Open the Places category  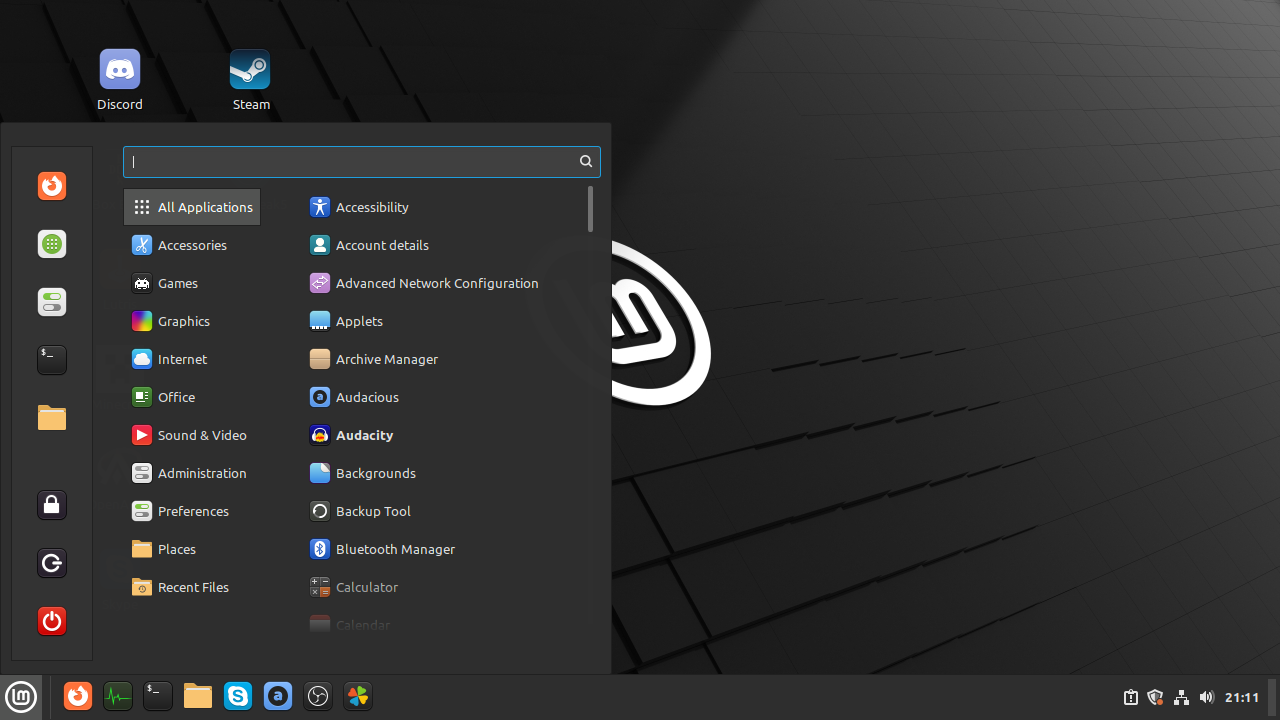[x=192, y=549]
